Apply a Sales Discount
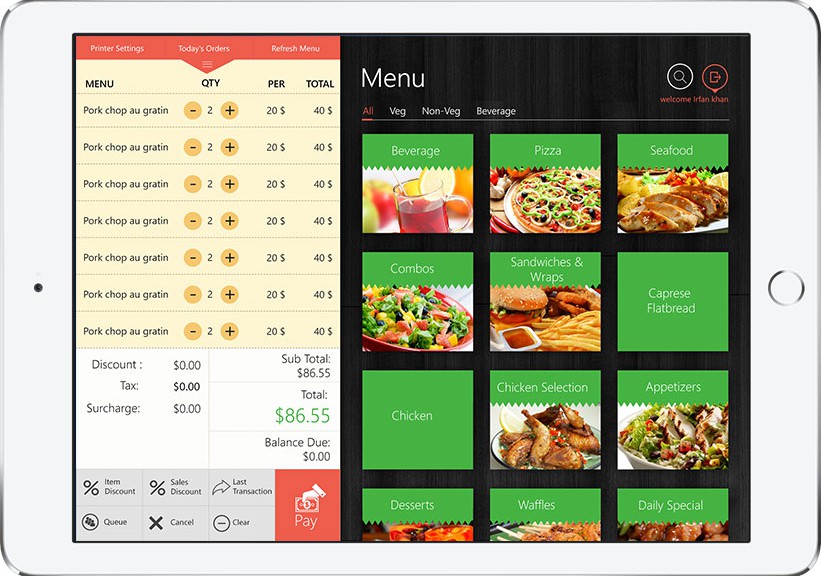The width and height of the screenshot is (821, 576). pyautogui.click(x=175, y=487)
